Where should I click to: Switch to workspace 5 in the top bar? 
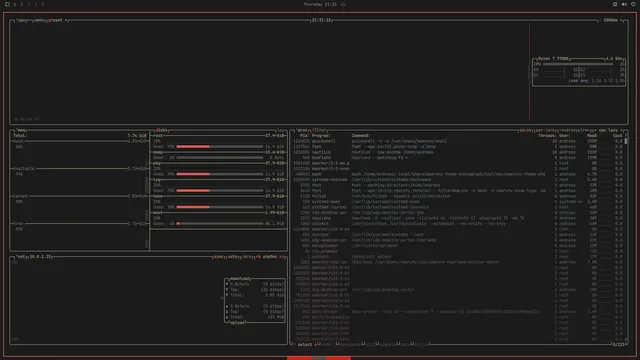click(42, 4)
